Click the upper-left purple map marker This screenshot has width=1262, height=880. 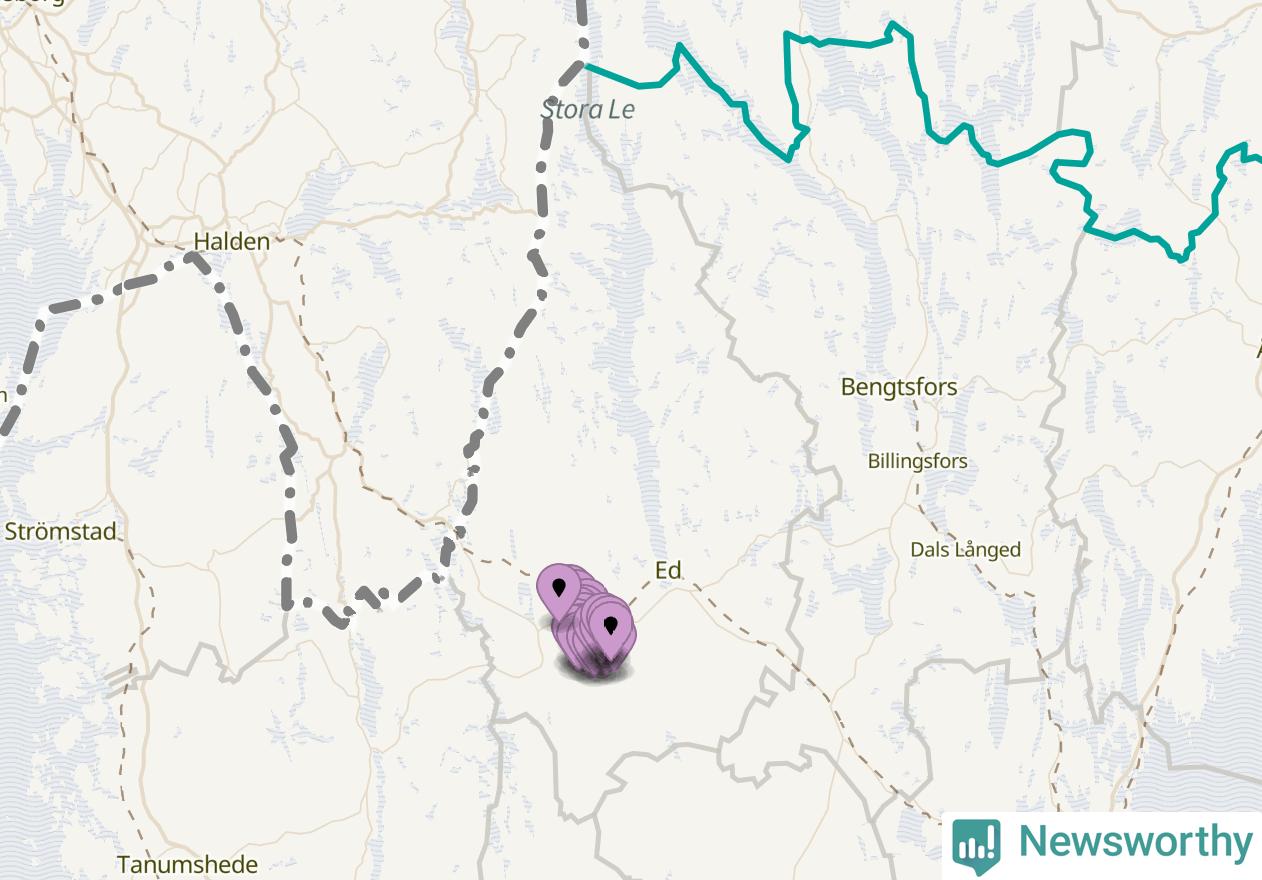pyautogui.click(x=558, y=590)
